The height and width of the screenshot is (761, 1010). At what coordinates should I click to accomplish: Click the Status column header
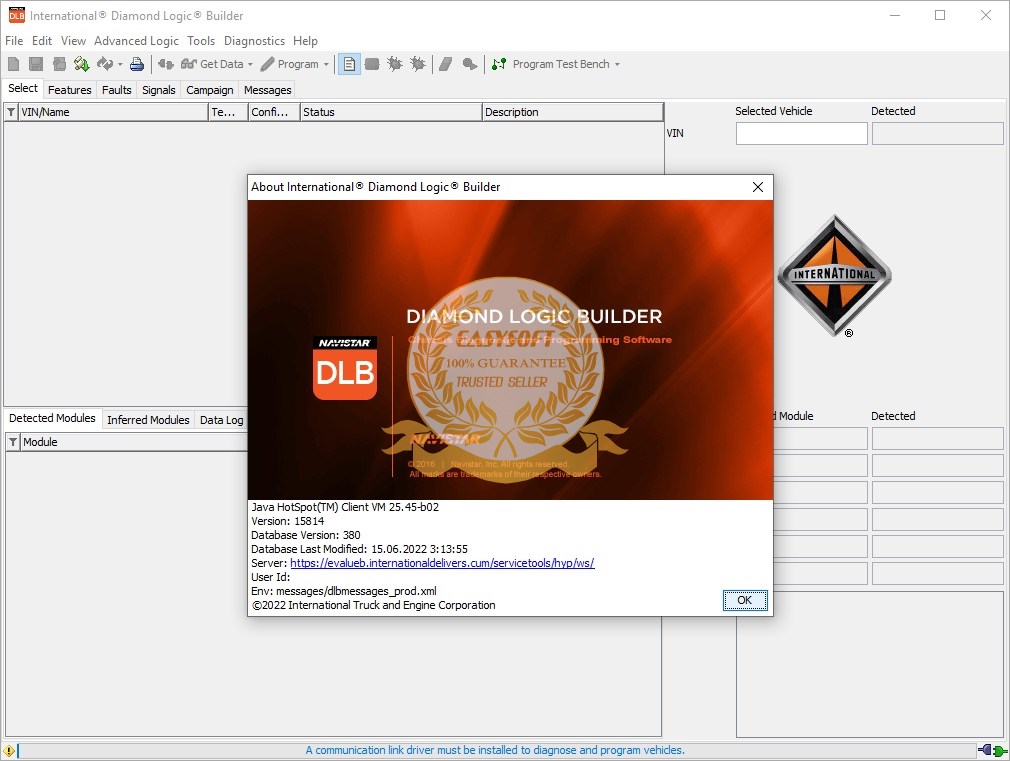[391, 112]
